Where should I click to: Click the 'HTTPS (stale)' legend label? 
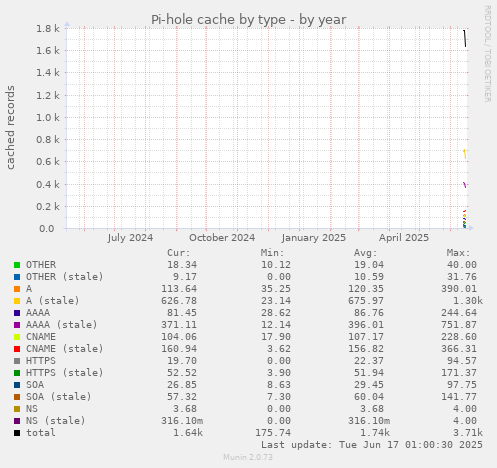pos(65,373)
